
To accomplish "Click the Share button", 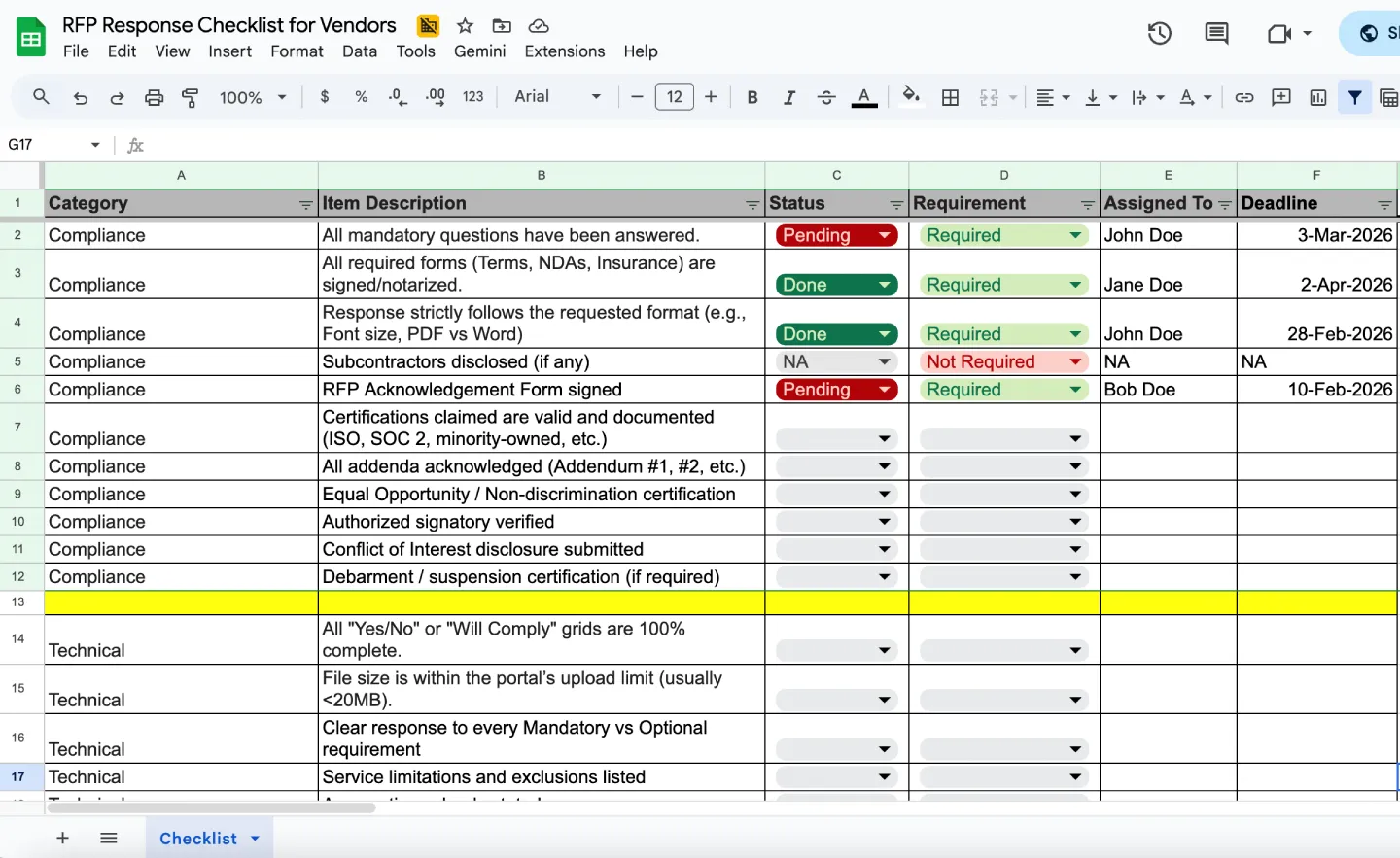I will (x=1371, y=34).
